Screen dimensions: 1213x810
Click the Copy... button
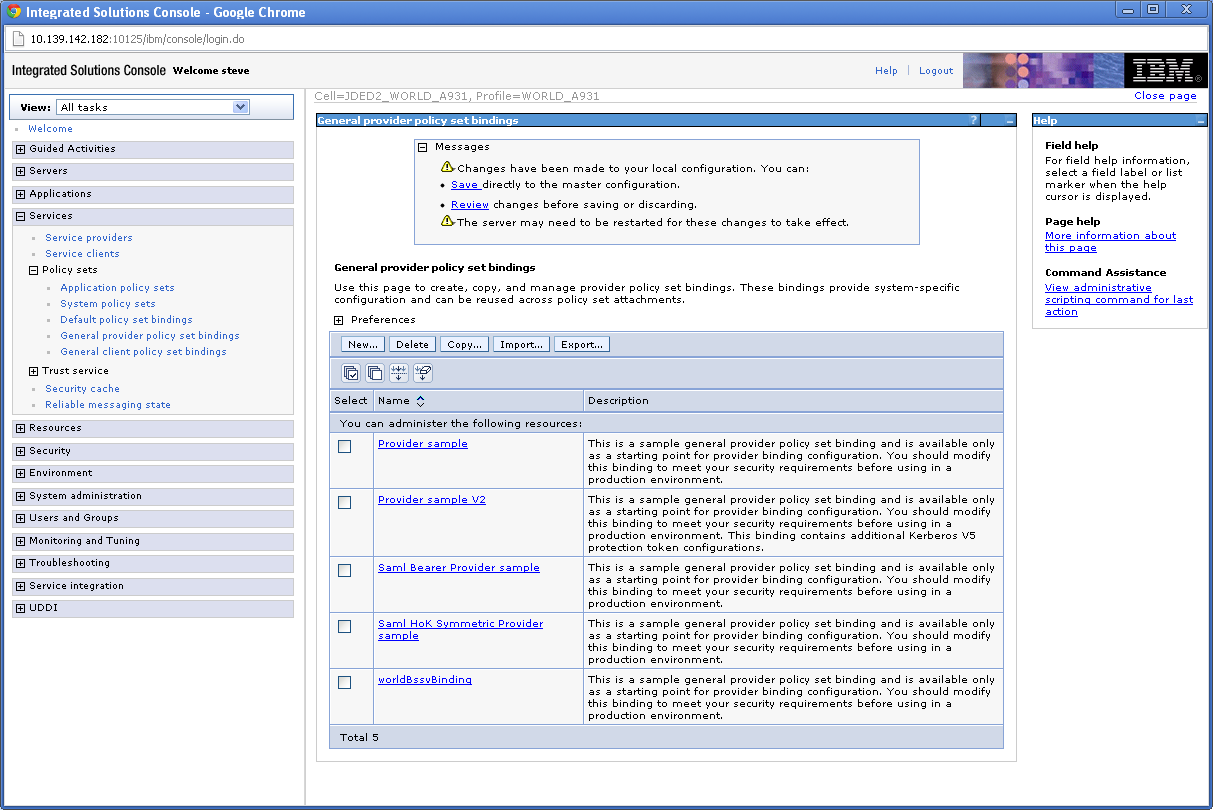(464, 344)
